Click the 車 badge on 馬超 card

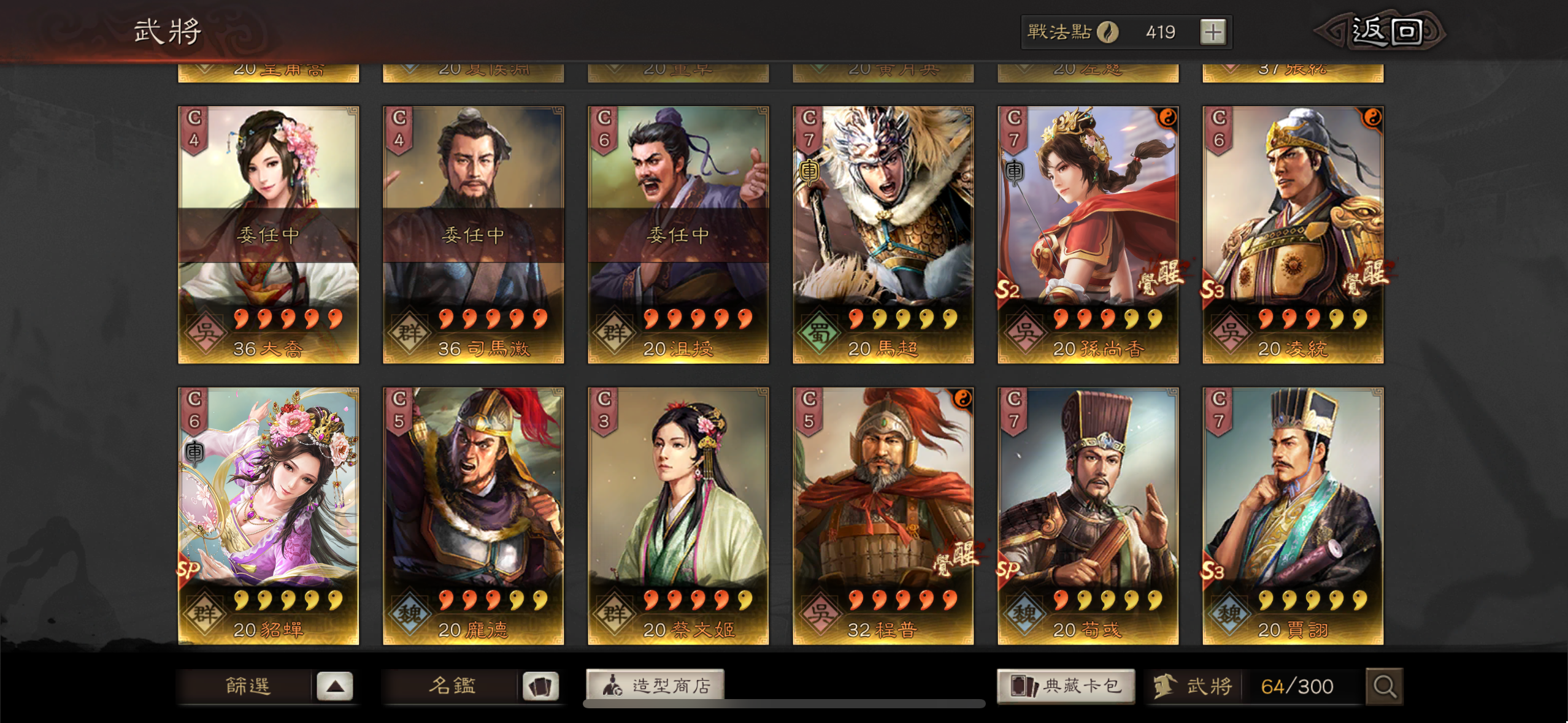809,171
